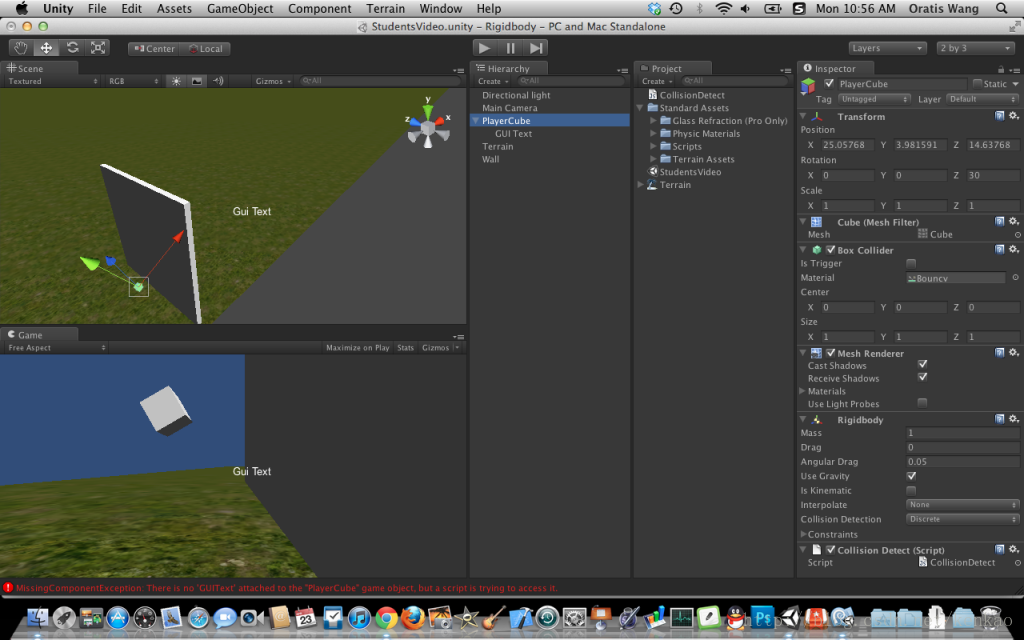
Task: Expand the Materials foldout
Action: coord(803,391)
